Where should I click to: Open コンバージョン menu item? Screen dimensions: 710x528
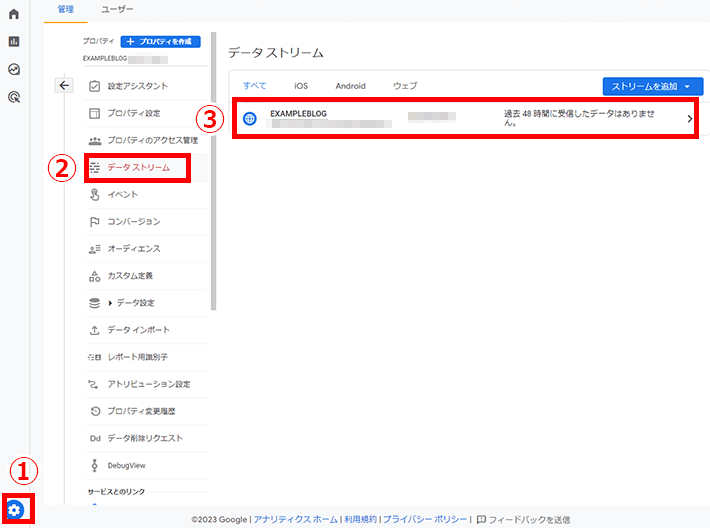(146, 222)
